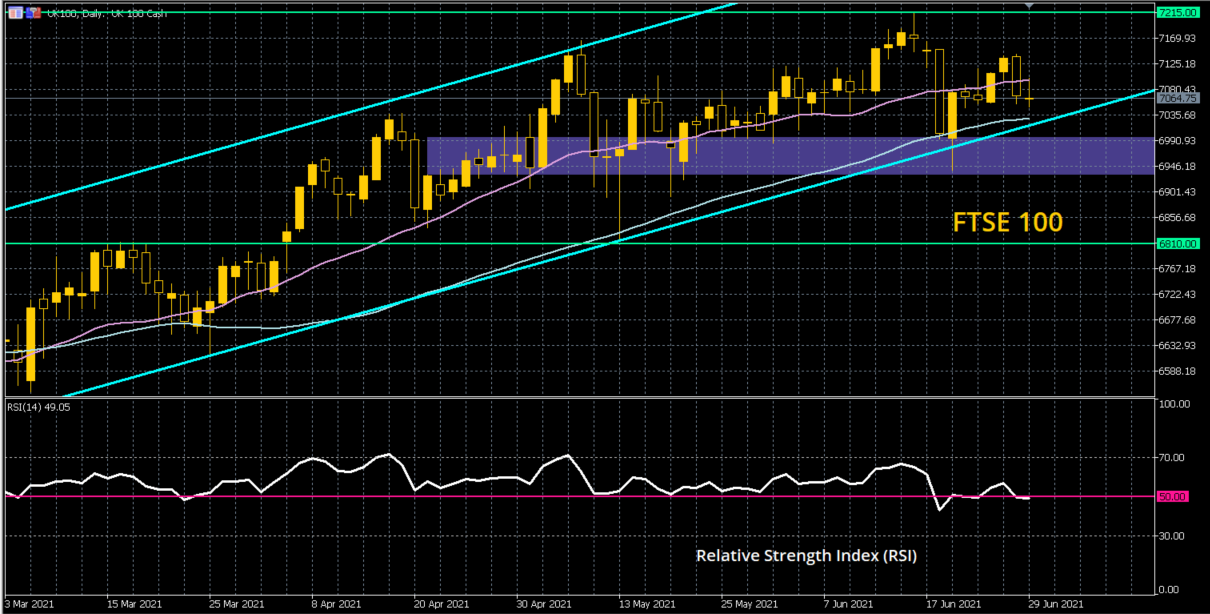Screen dimensions: 1210x614
Task: Click the '15 Mar 2021' date label
Action: coord(135,604)
